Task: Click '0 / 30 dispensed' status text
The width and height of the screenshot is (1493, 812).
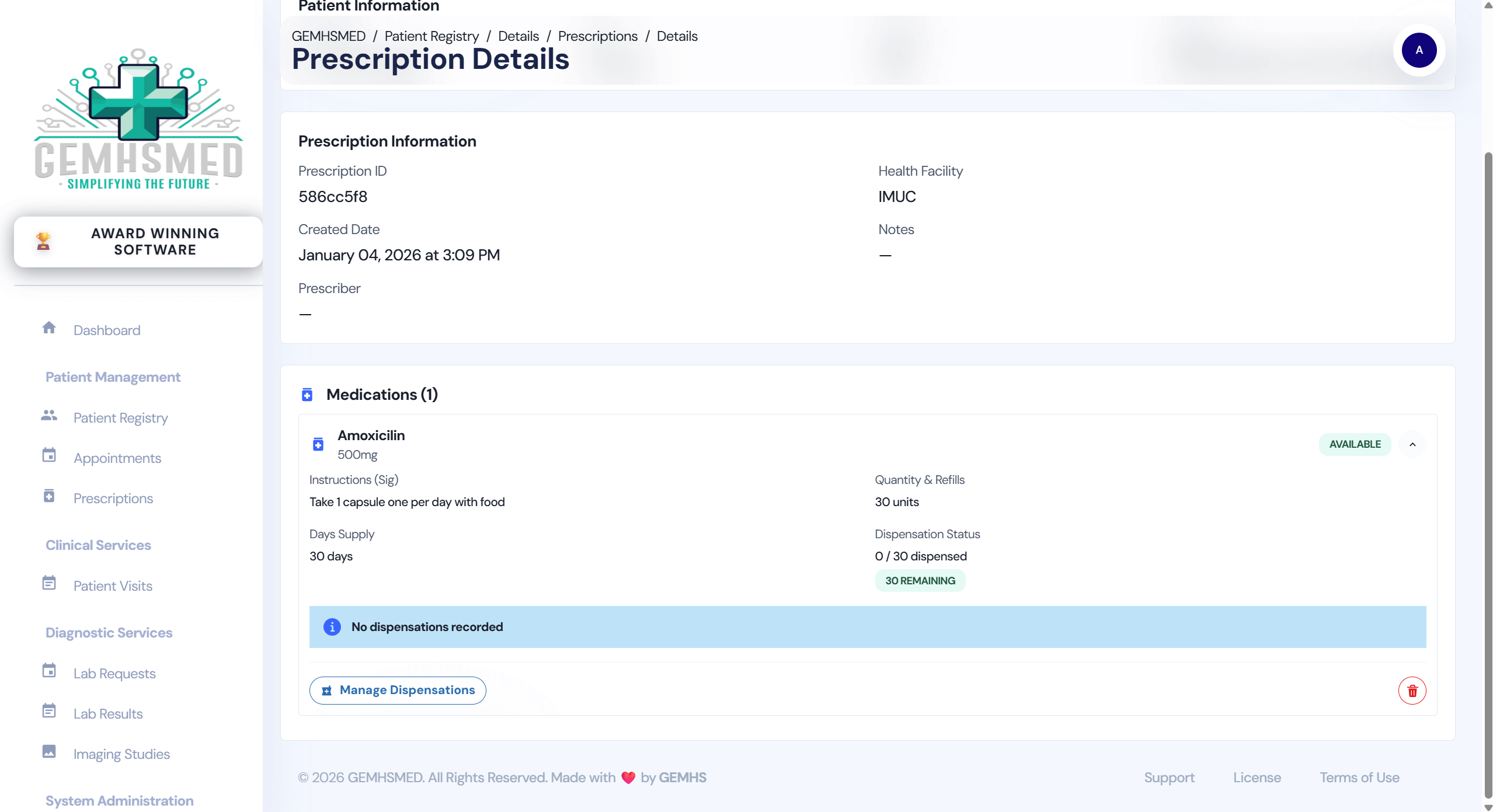Action: click(921, 556)
